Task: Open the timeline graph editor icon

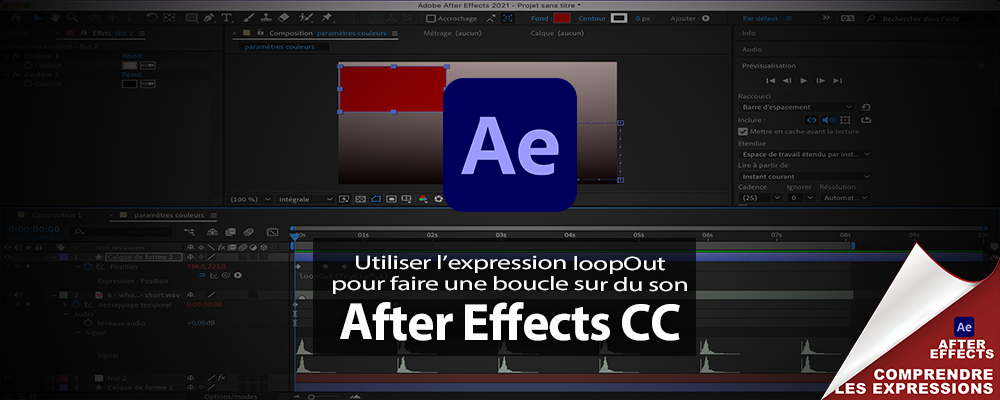Action: [272, 231]
